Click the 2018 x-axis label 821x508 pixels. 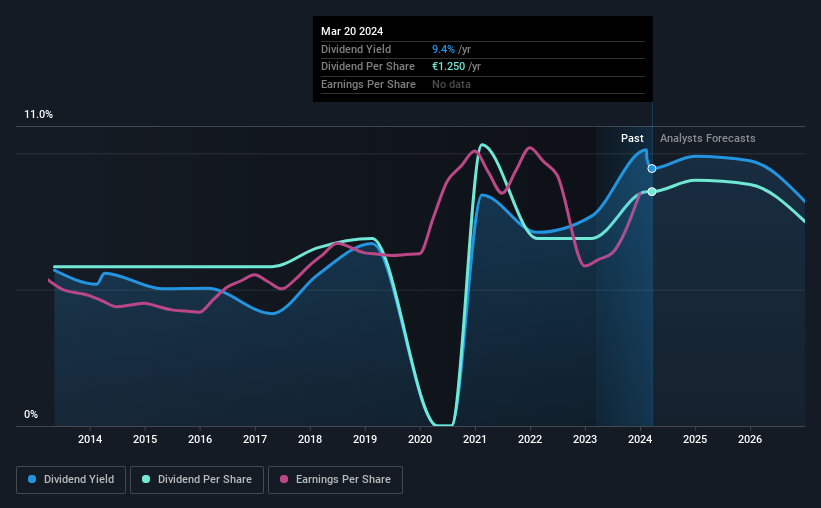pos(310,439)
